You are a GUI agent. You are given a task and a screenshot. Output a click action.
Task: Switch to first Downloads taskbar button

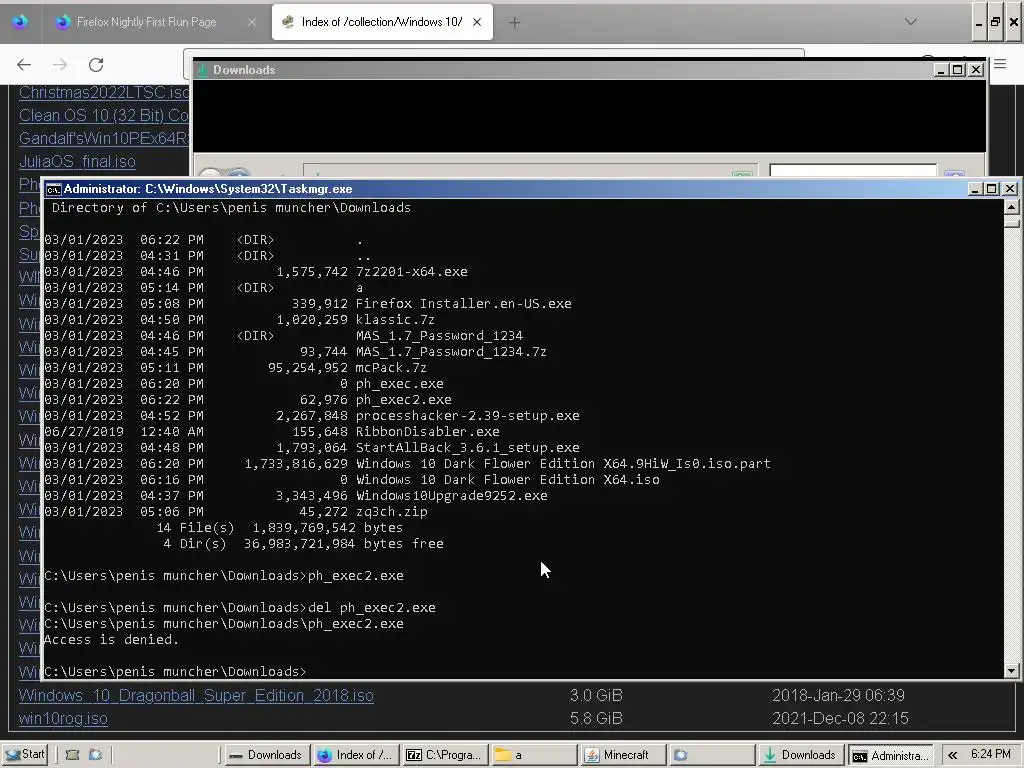pos(267,755)
